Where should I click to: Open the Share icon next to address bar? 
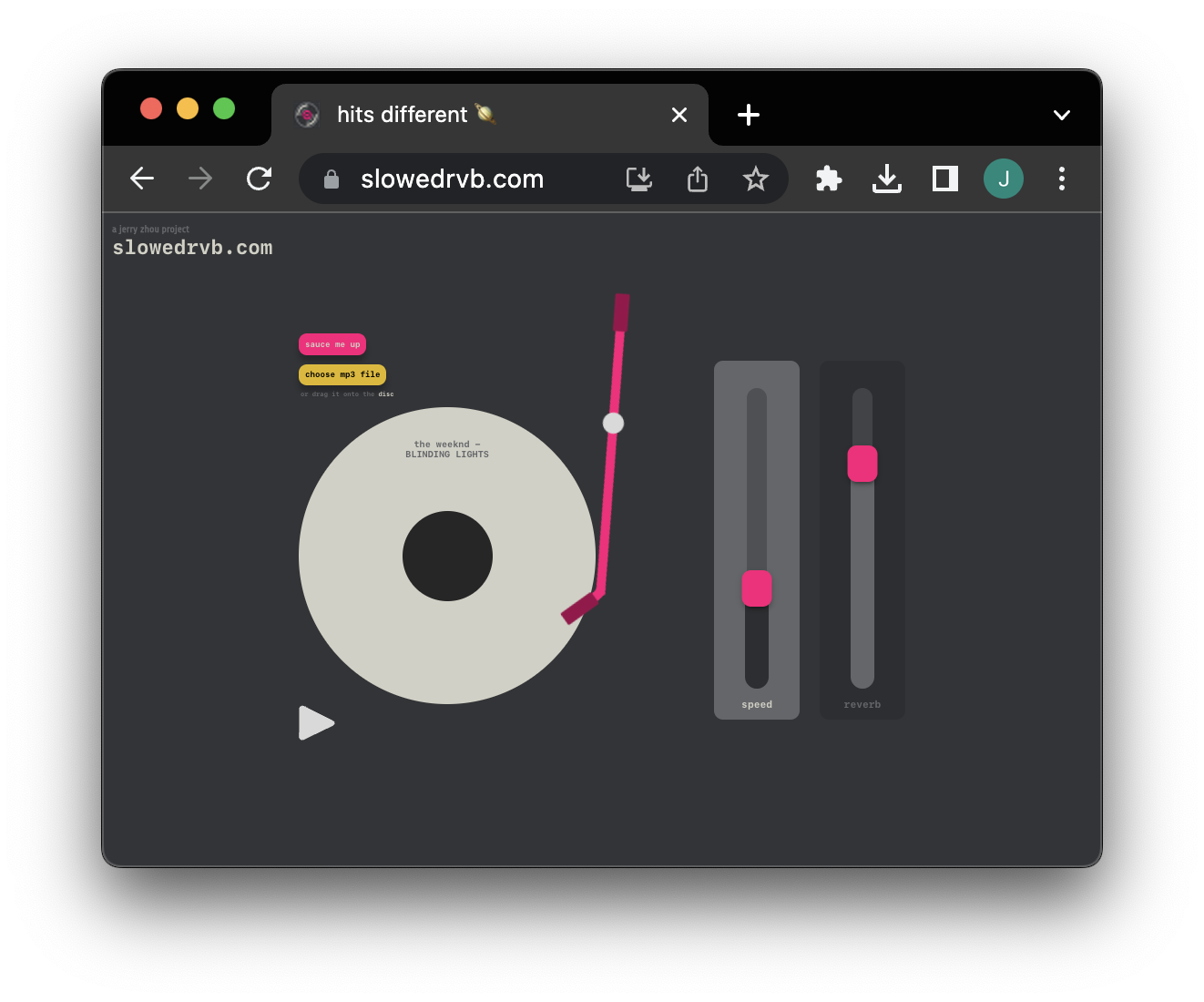pos(697,179)
